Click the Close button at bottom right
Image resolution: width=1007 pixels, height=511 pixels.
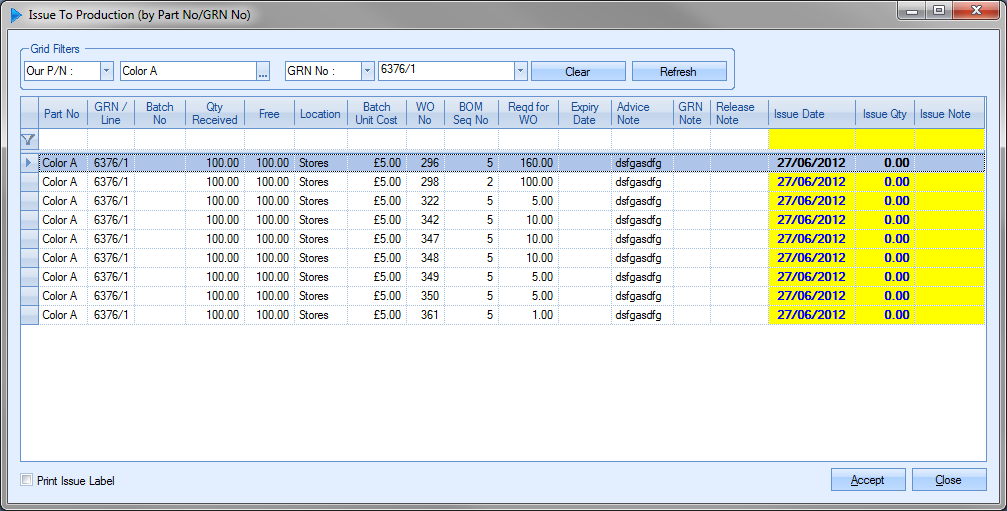pyautogui.click(x=948, y=480)
